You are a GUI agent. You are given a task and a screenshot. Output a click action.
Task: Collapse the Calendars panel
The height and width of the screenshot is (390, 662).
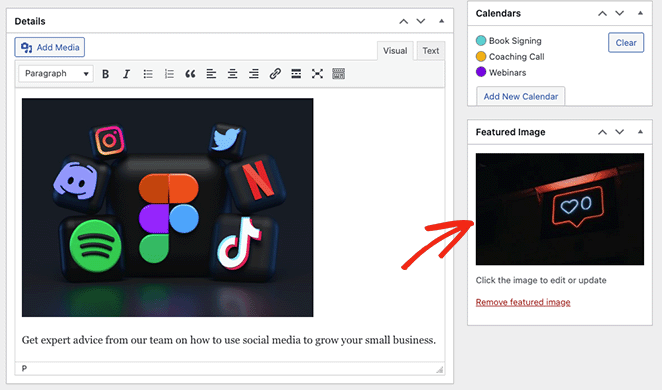point(640,14)
